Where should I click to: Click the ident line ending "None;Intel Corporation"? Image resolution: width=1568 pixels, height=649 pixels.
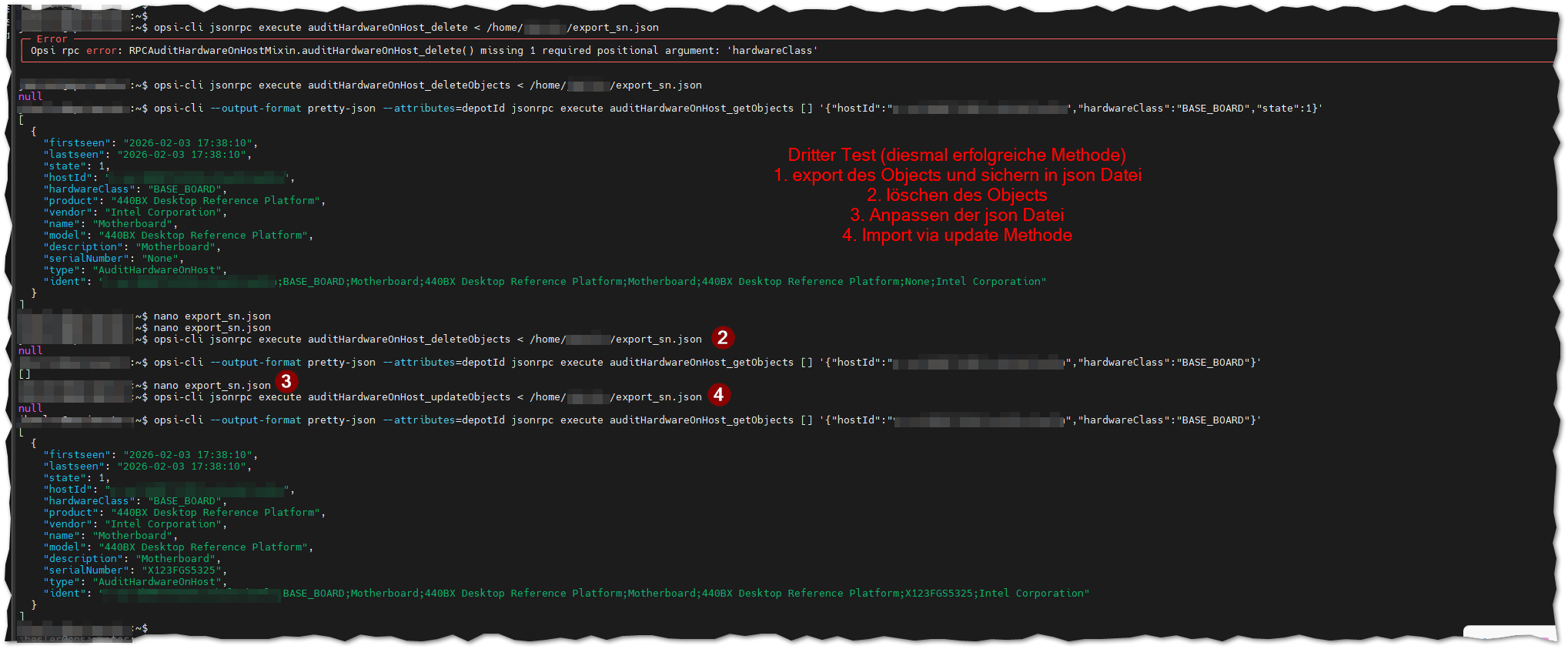(x=545, y=282)
